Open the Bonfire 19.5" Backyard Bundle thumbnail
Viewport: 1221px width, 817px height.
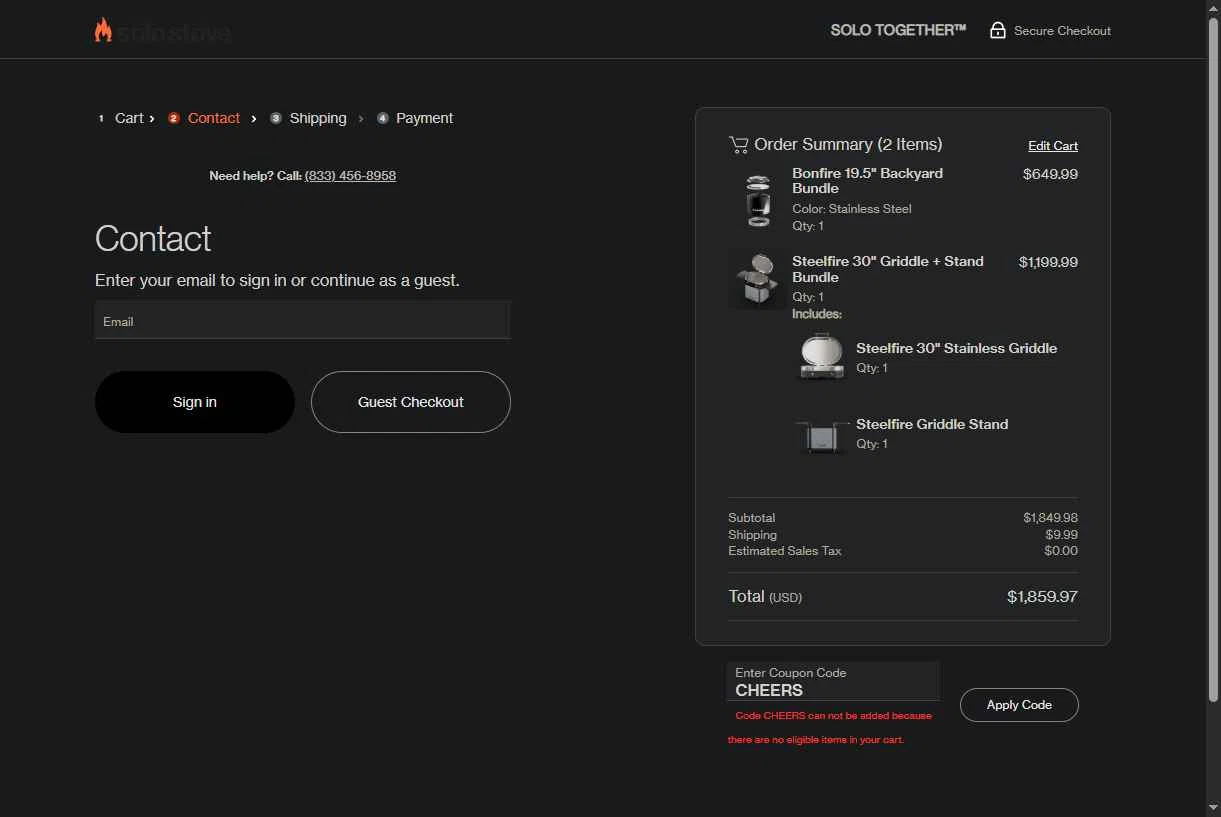[x=758, y=201]
